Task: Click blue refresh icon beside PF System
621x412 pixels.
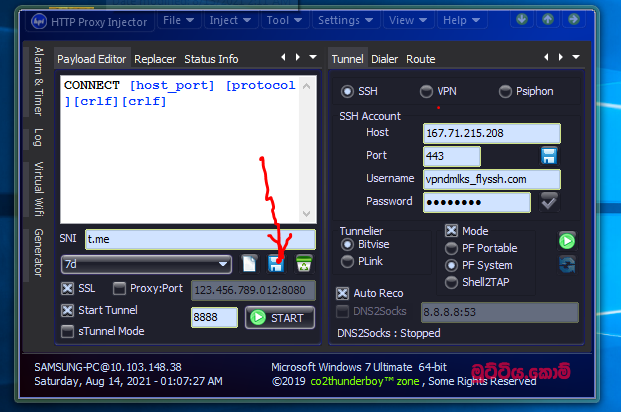Action: pos(567,265)
